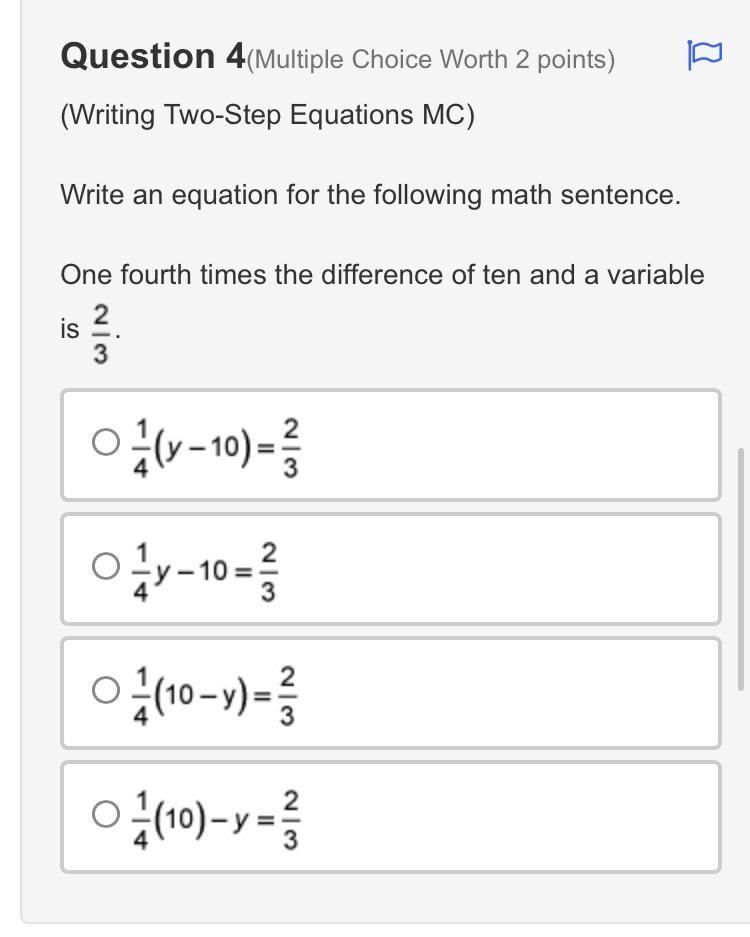Click the Write an equation instruction text
750x937 pixels.
[x=371, y=195]
